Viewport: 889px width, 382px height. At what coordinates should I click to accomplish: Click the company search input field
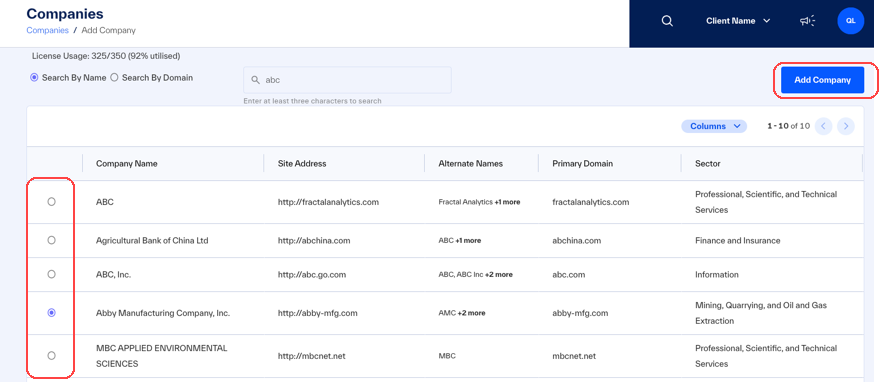pyautogui.click(x=347, y=80)
